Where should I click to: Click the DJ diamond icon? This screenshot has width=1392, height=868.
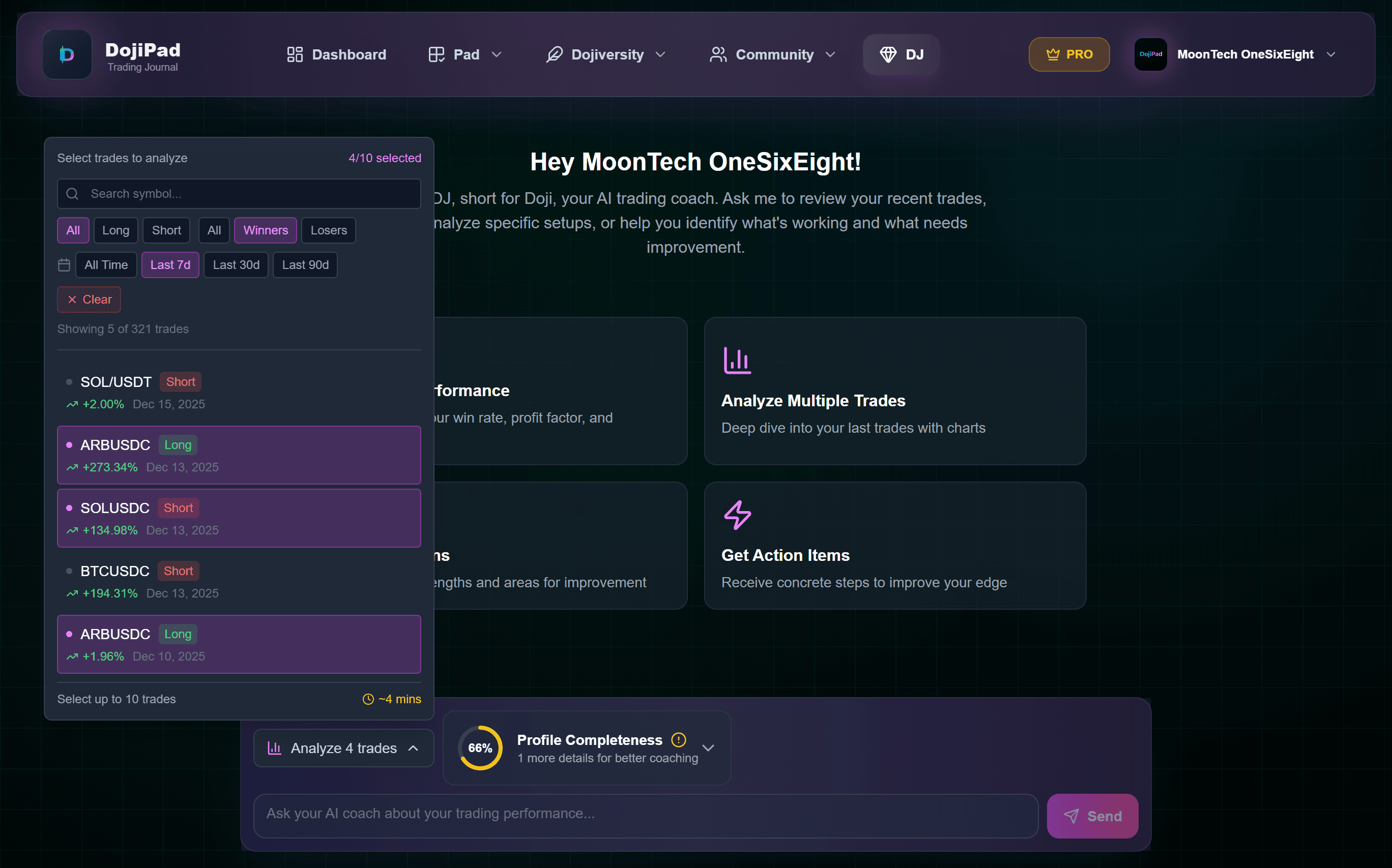[888, 54]
